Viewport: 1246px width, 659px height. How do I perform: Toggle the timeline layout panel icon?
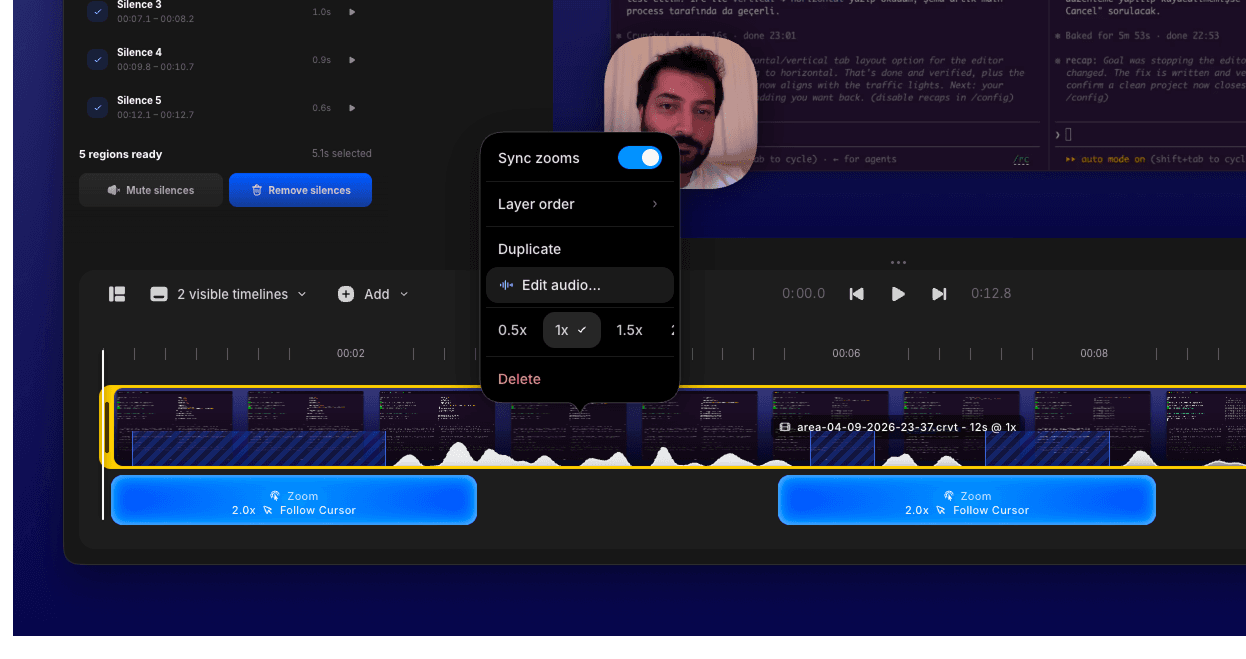point(117,294)
